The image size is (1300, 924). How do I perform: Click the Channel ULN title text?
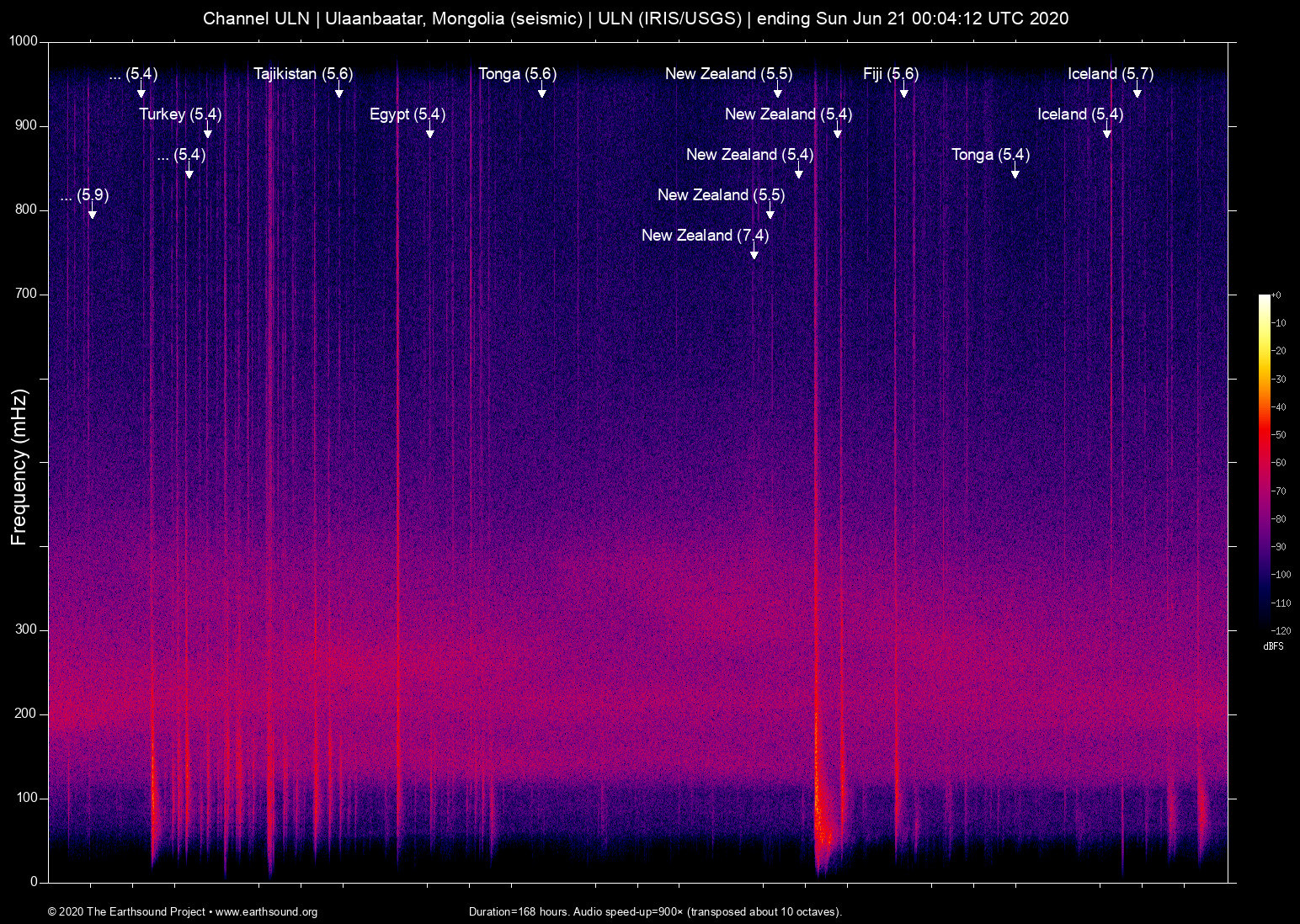click(x=259, y=18)
